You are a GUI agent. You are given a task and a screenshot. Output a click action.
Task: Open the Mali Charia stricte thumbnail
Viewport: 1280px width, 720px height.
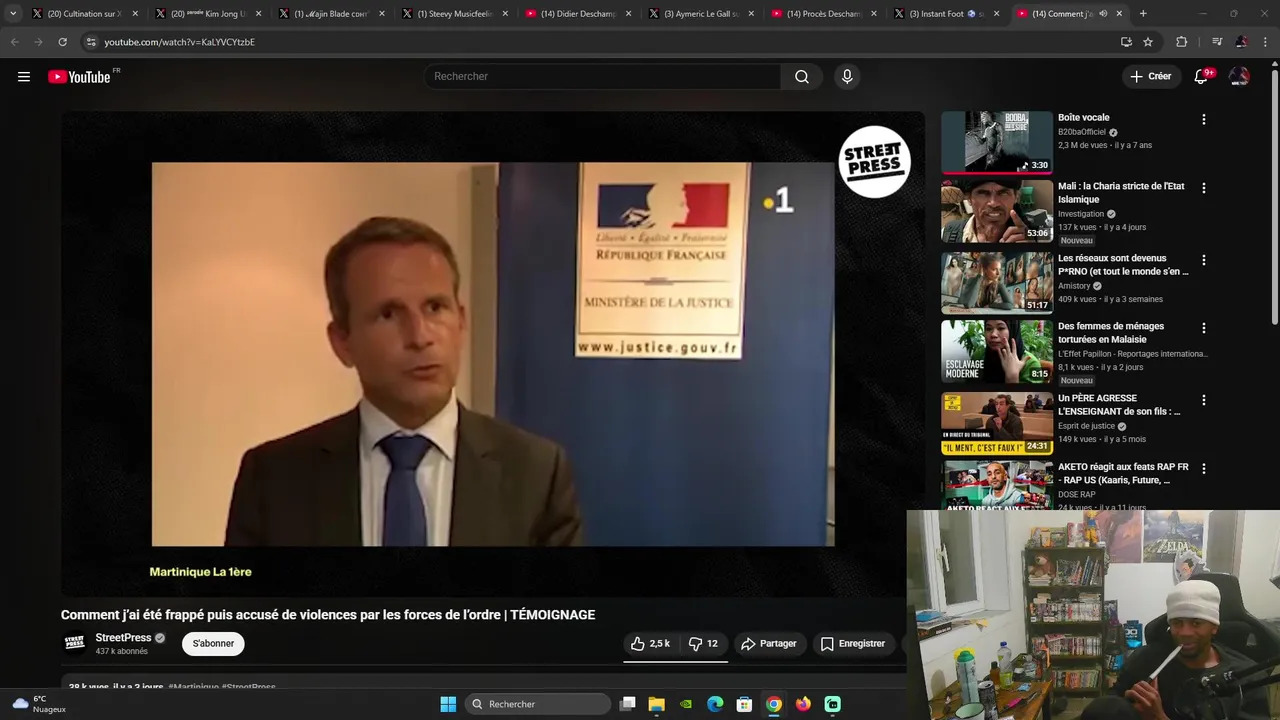pos(997,211)
